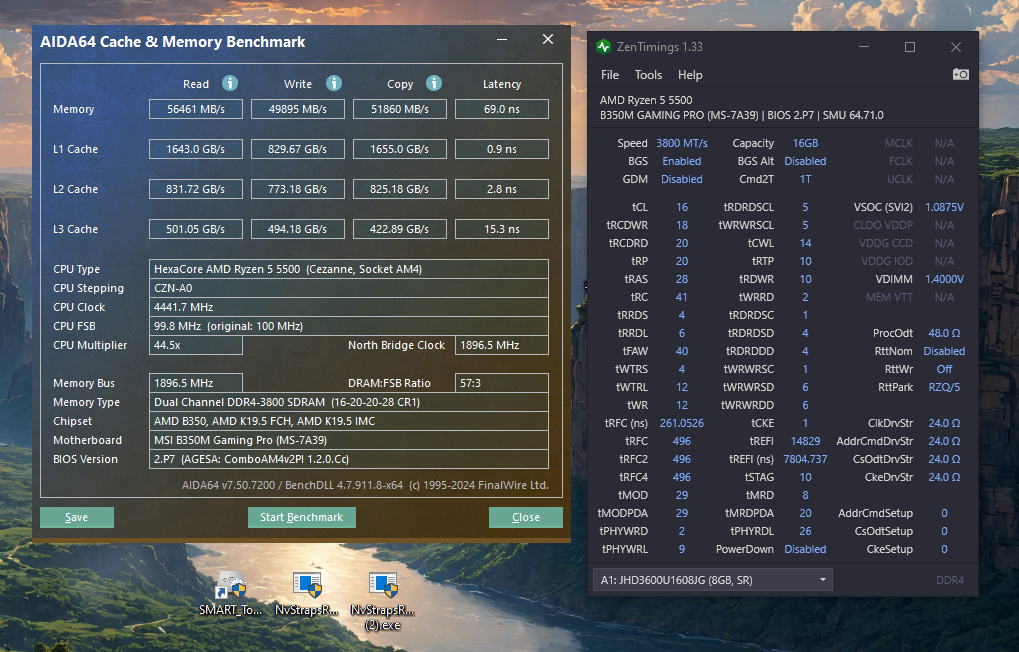Close the AIDA64 window with X
The width and height of the screenshot is (1019, 652).
tap(548, 40)
